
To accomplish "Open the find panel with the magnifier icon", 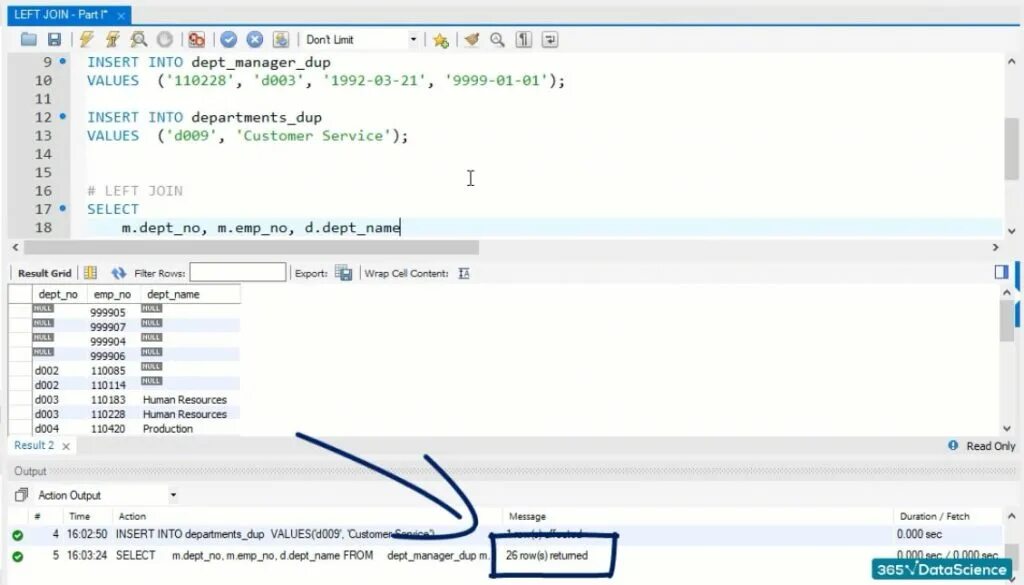I will (497, 40).
